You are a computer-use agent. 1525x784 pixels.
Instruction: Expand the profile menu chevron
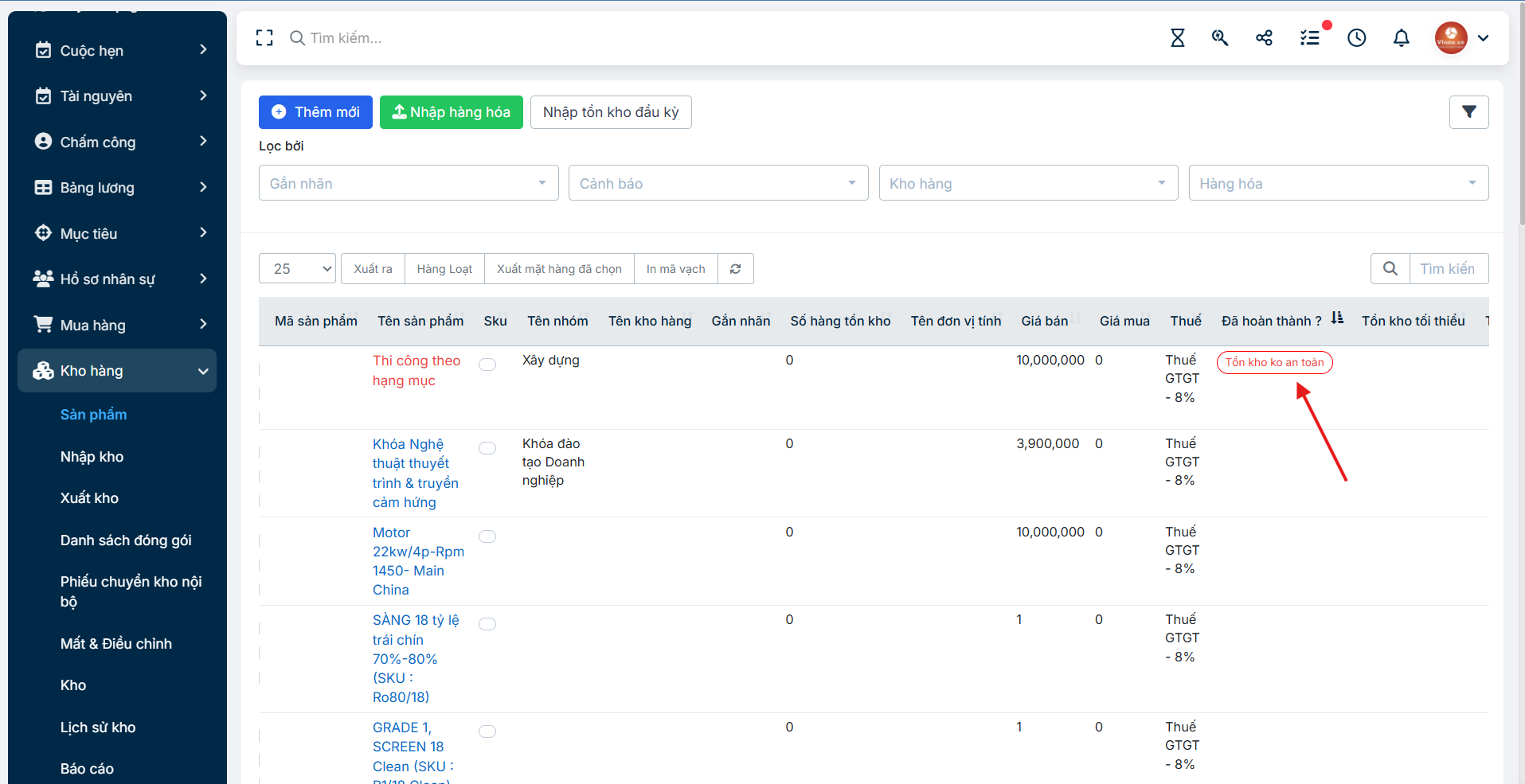(1483, 37)
